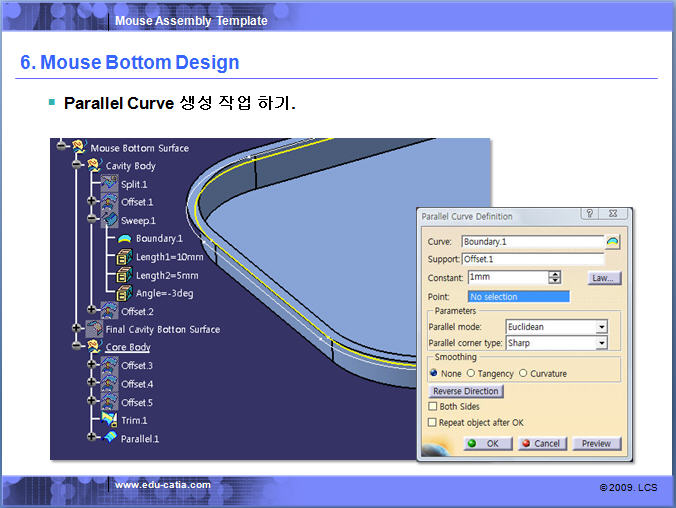Click the Support input field
Image resolution: width=676 pixels, height=508 pixels.
532,260
